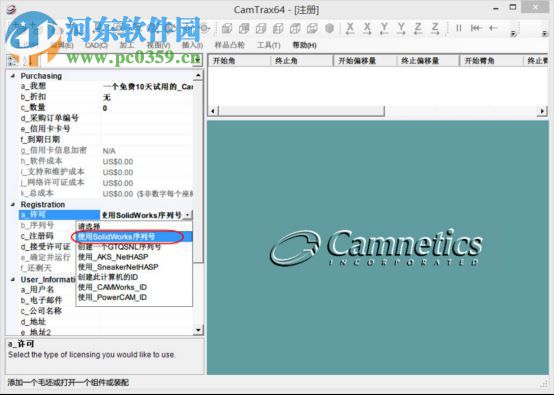554x395 pixels.
Task: Click the property grid scroll up arrow
Action: click(x=198, y=75)
